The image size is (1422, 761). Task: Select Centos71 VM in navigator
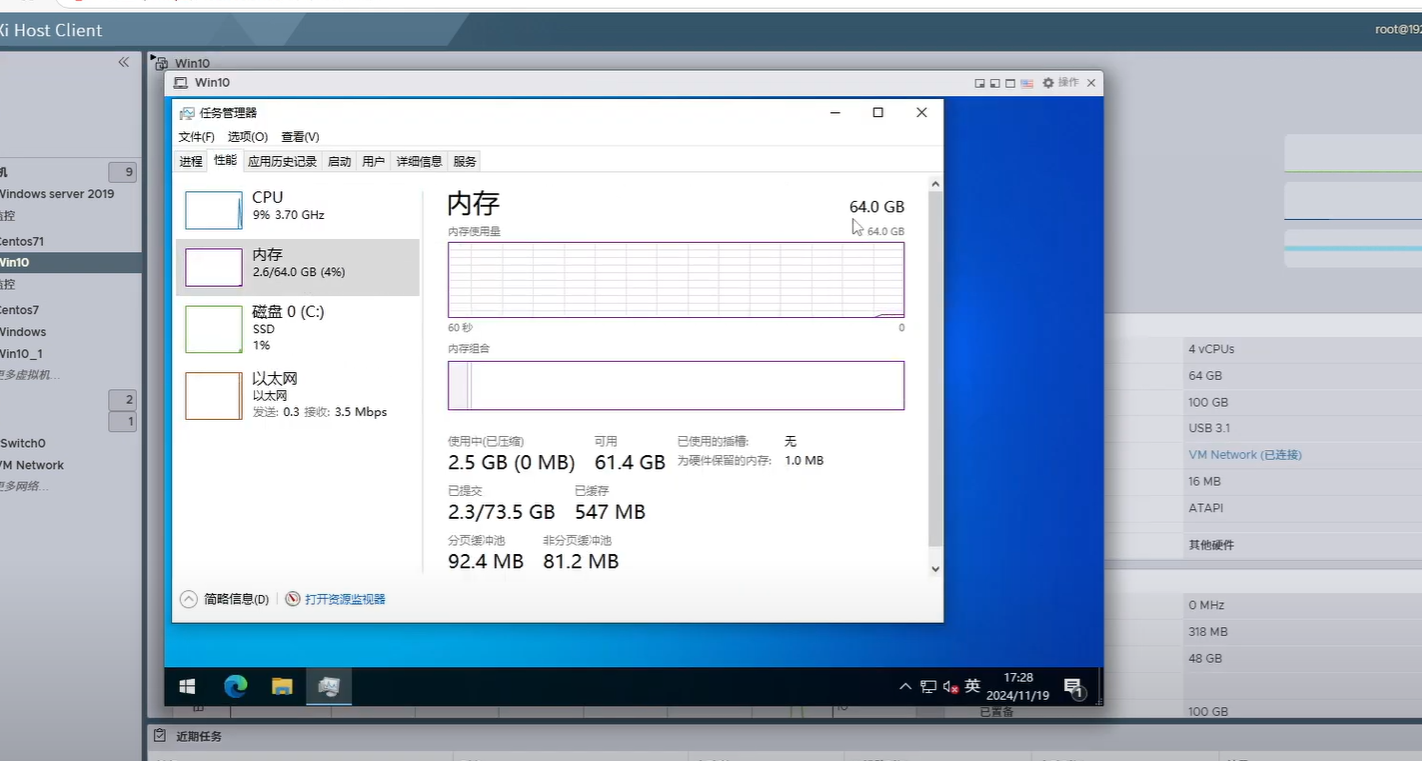coord(22,241)
